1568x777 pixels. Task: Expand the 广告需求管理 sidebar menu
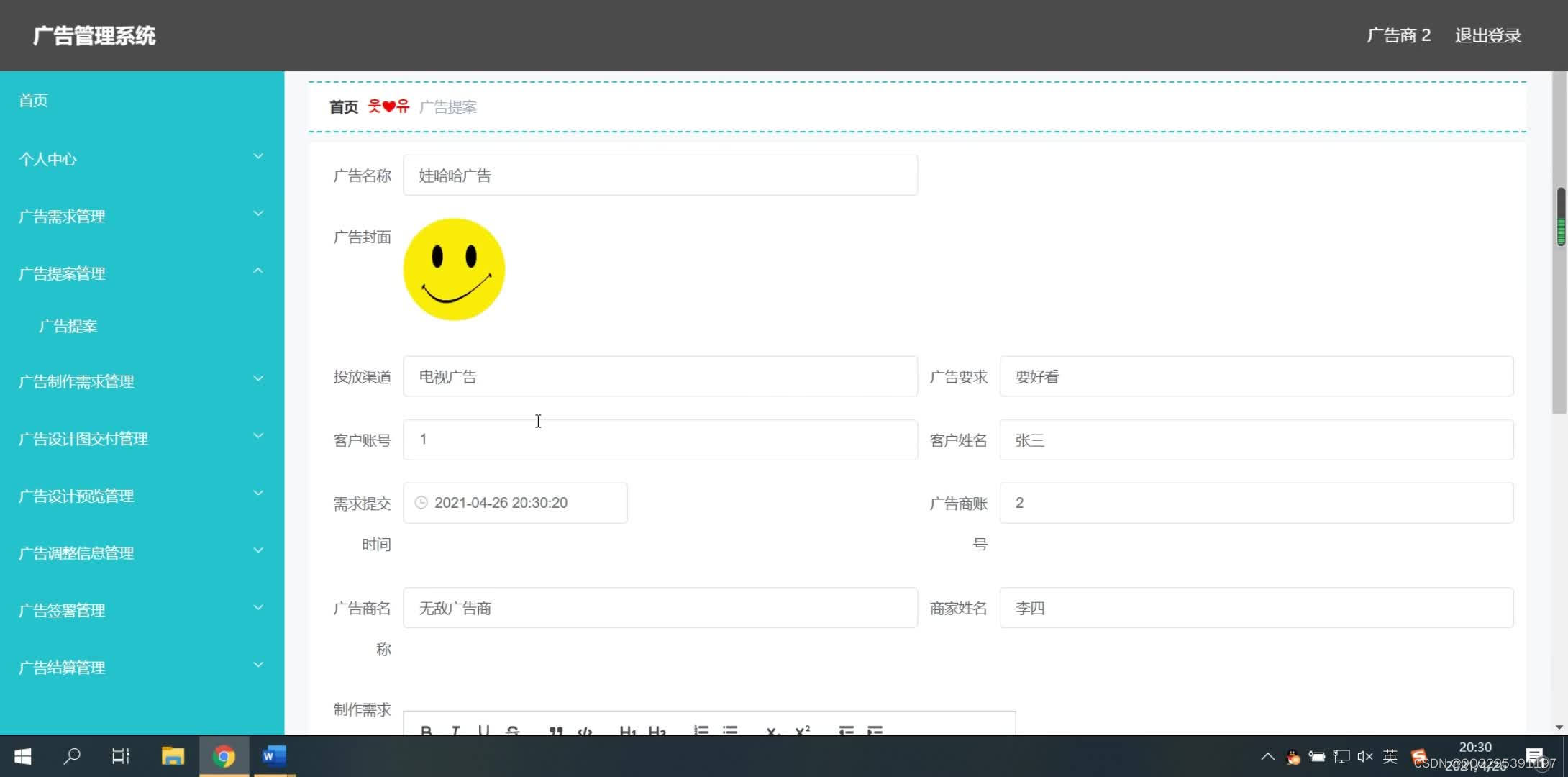click(x=141, y=216)
